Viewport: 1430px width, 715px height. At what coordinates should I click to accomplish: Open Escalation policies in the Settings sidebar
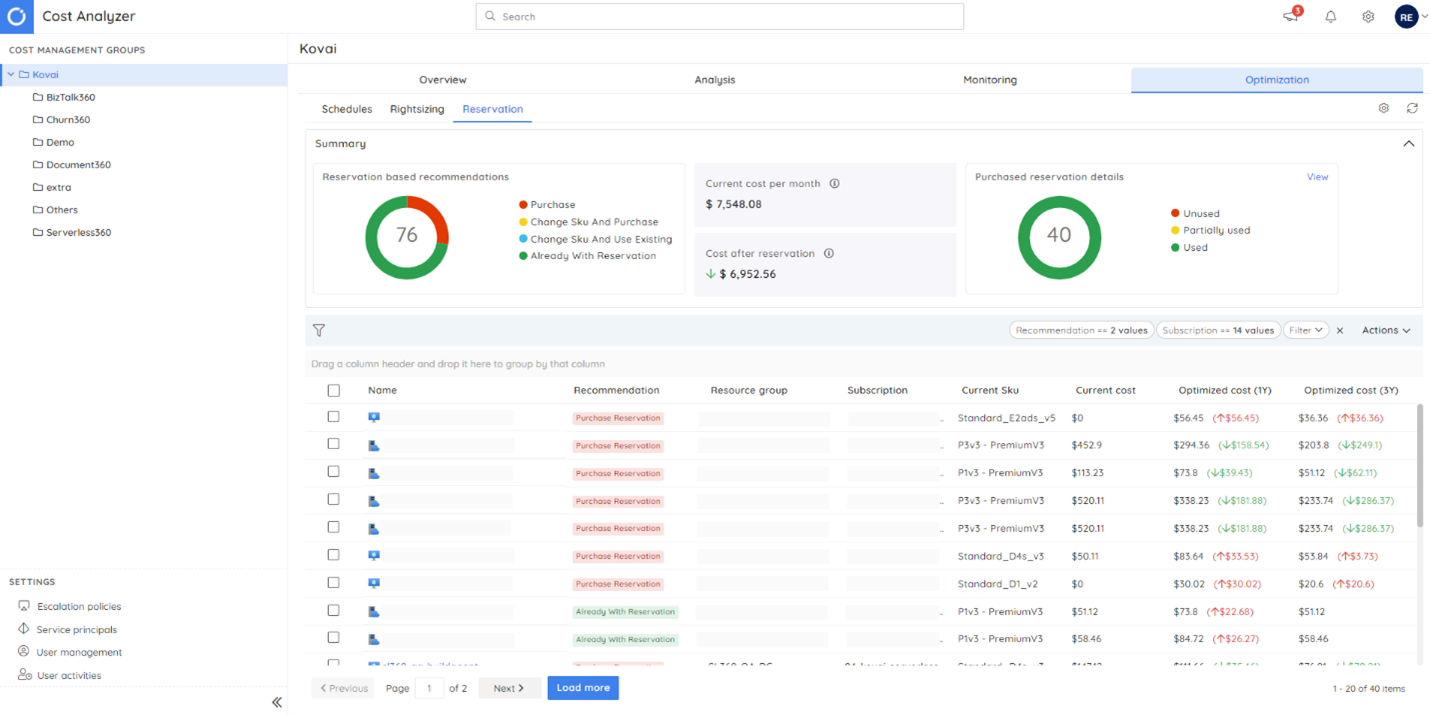tap(74, 606)
